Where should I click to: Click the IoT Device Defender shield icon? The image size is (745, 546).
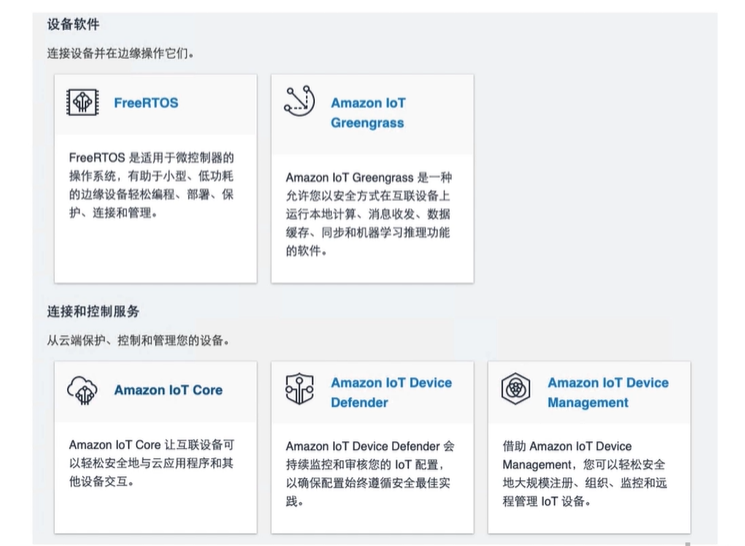(x=299, y=389)
